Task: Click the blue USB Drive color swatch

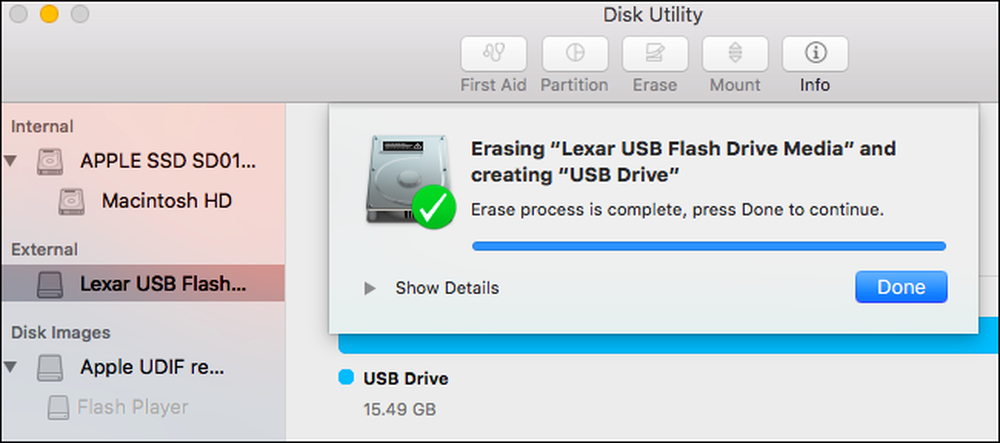Action: coord(346,378)
